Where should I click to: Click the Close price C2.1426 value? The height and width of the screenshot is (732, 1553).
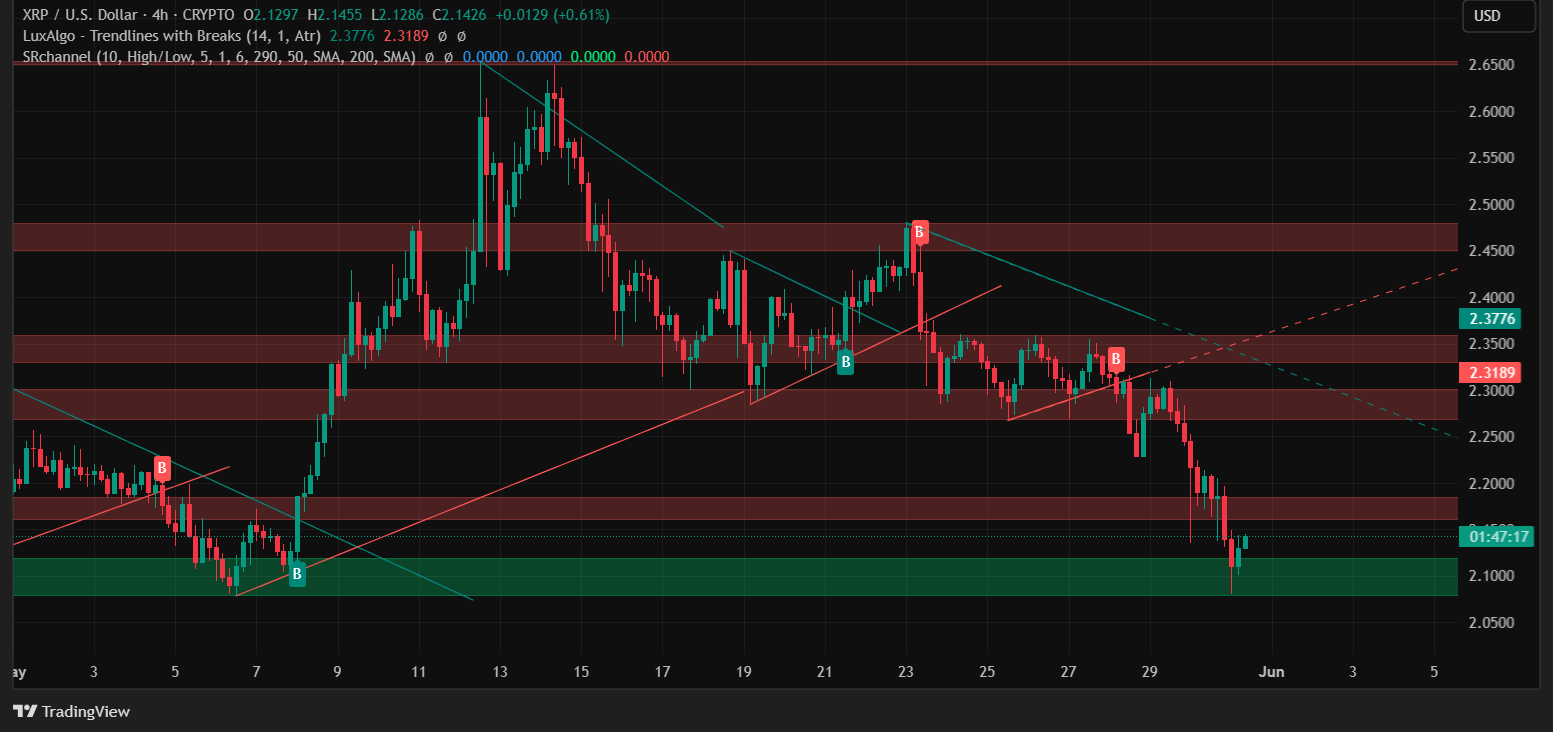(x=461, y=15)
